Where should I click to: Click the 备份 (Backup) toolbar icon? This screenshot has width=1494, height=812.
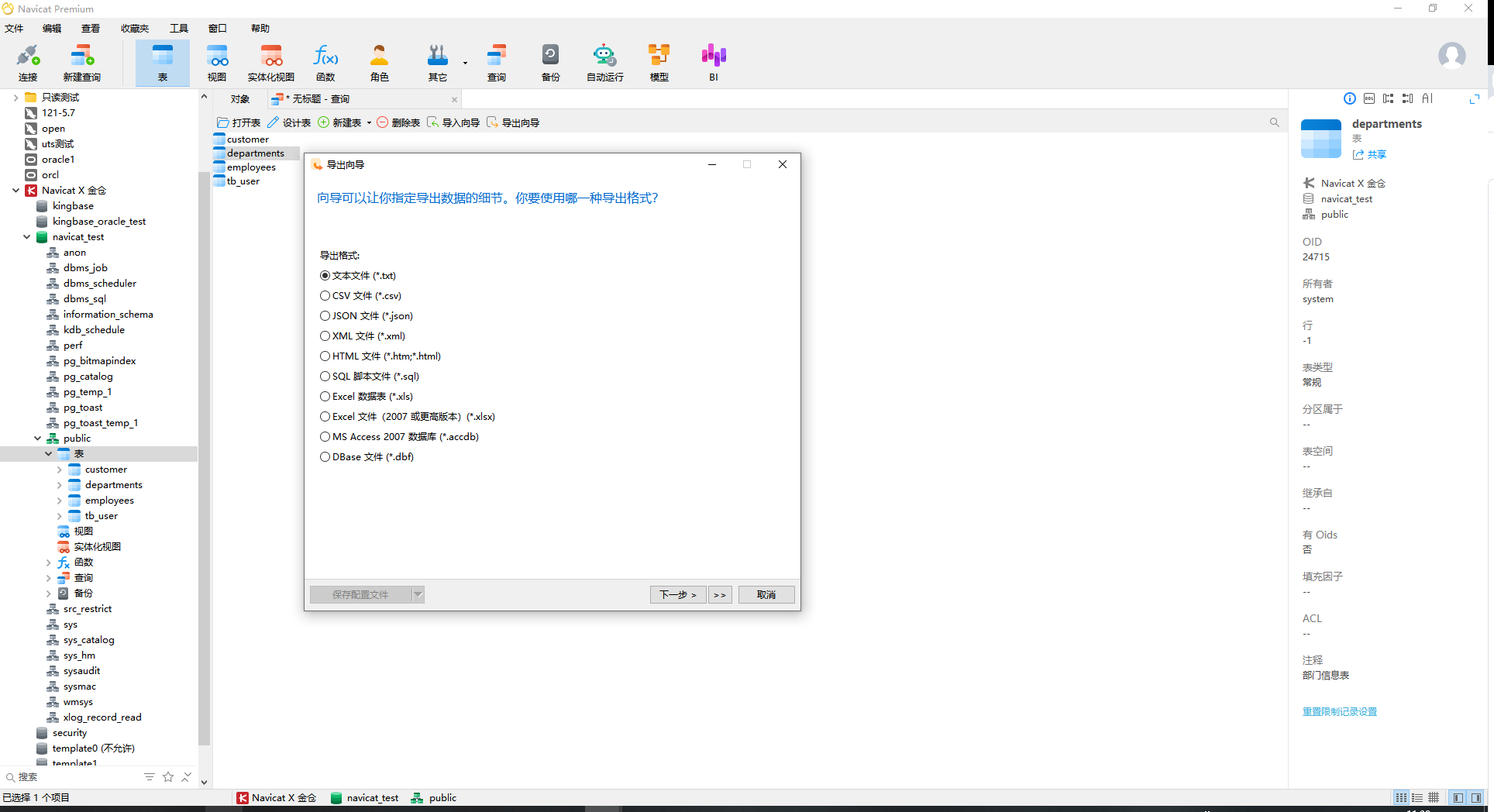[551, 63]
